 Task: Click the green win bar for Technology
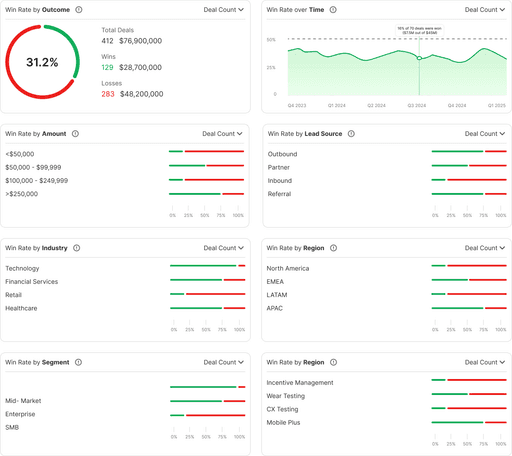click(x=203, y=266)
